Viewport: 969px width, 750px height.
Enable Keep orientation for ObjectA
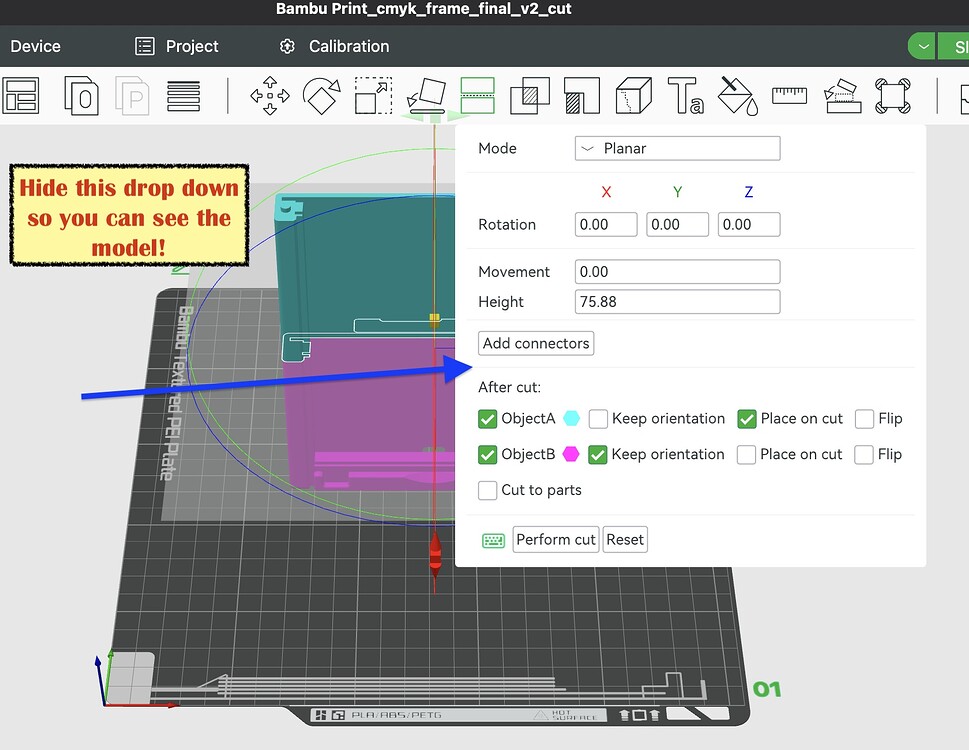click(598, 419)
